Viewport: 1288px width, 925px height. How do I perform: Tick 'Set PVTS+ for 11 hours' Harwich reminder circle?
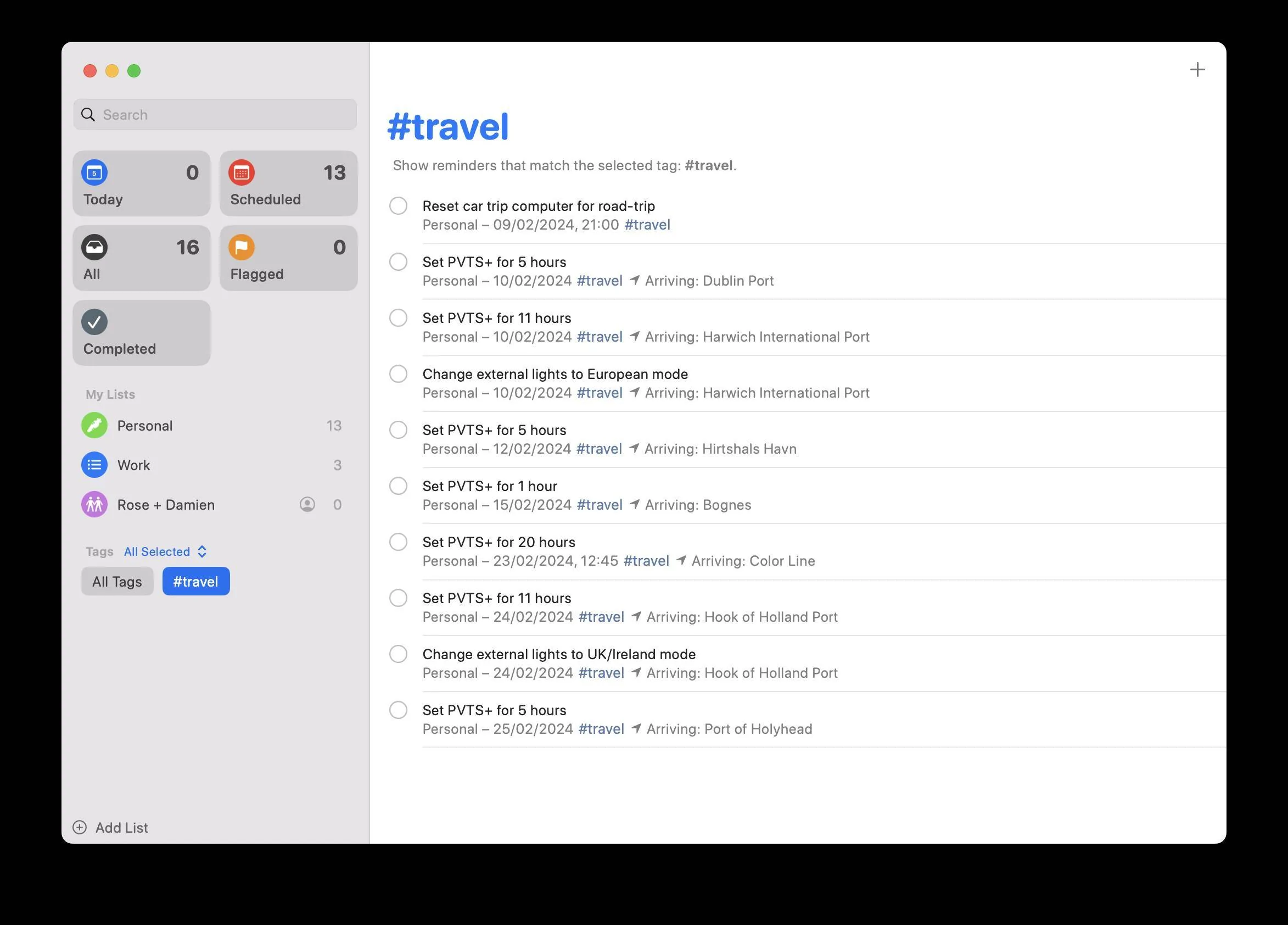coord(398,317)
